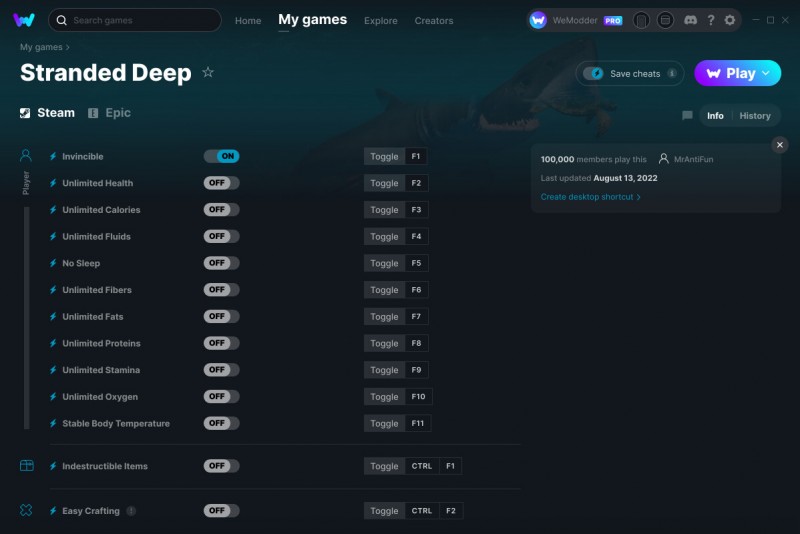This screenshot has height=534, width=800.
Task: Click Toggle button for Stable Body Temperature
Action: pyautogui.click(x=384, y=423)
